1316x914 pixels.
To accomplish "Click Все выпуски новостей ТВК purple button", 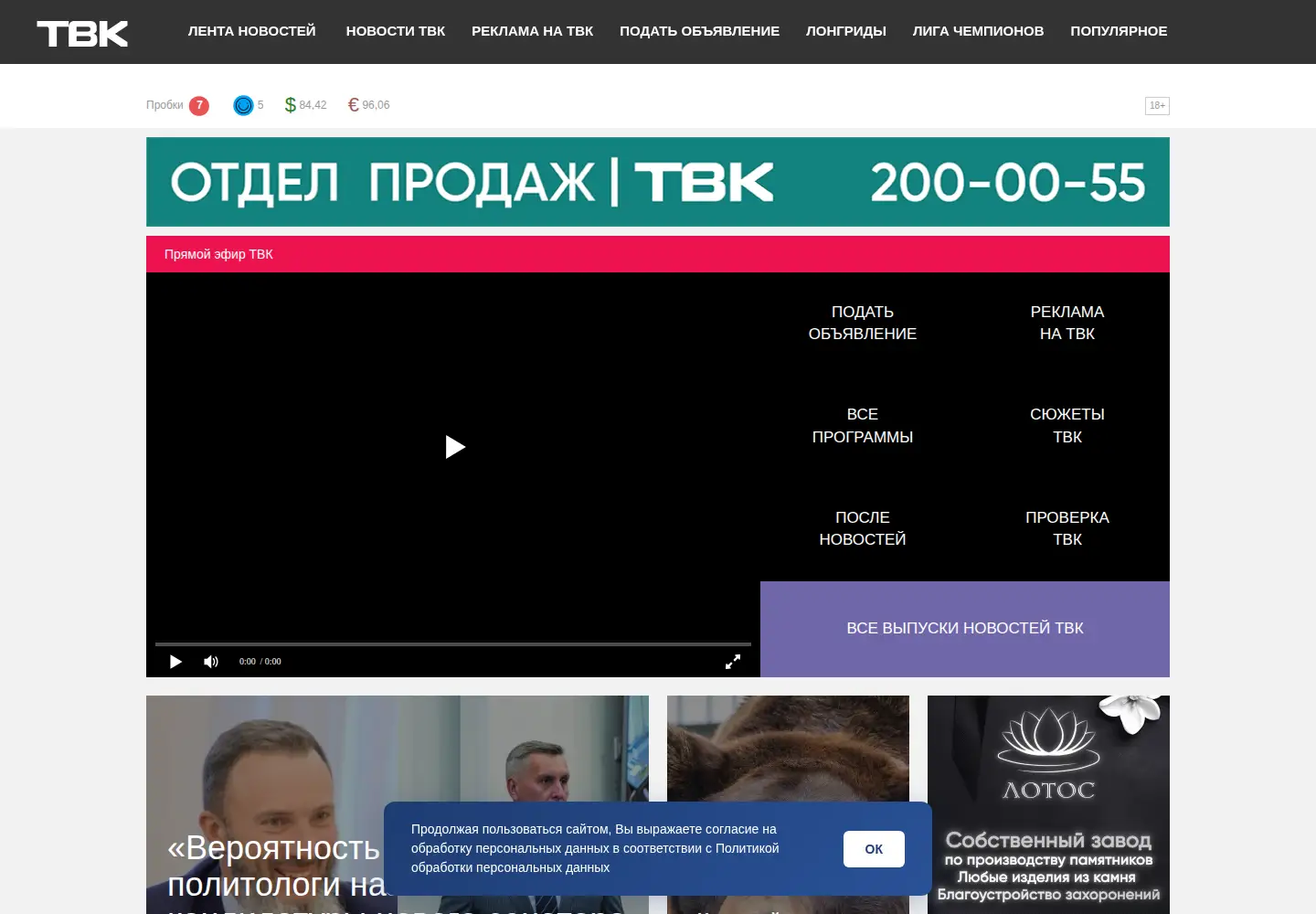I will tap(965, 629).
